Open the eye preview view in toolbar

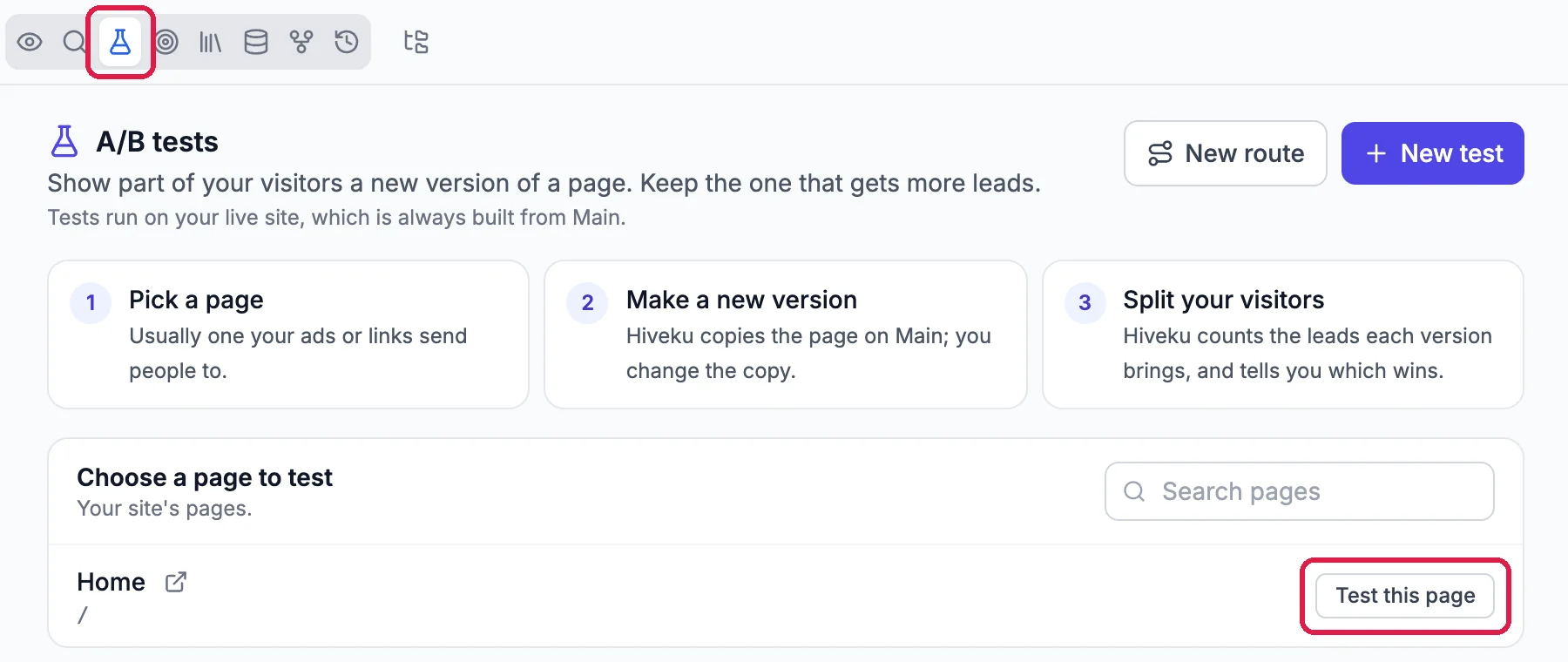30,42
